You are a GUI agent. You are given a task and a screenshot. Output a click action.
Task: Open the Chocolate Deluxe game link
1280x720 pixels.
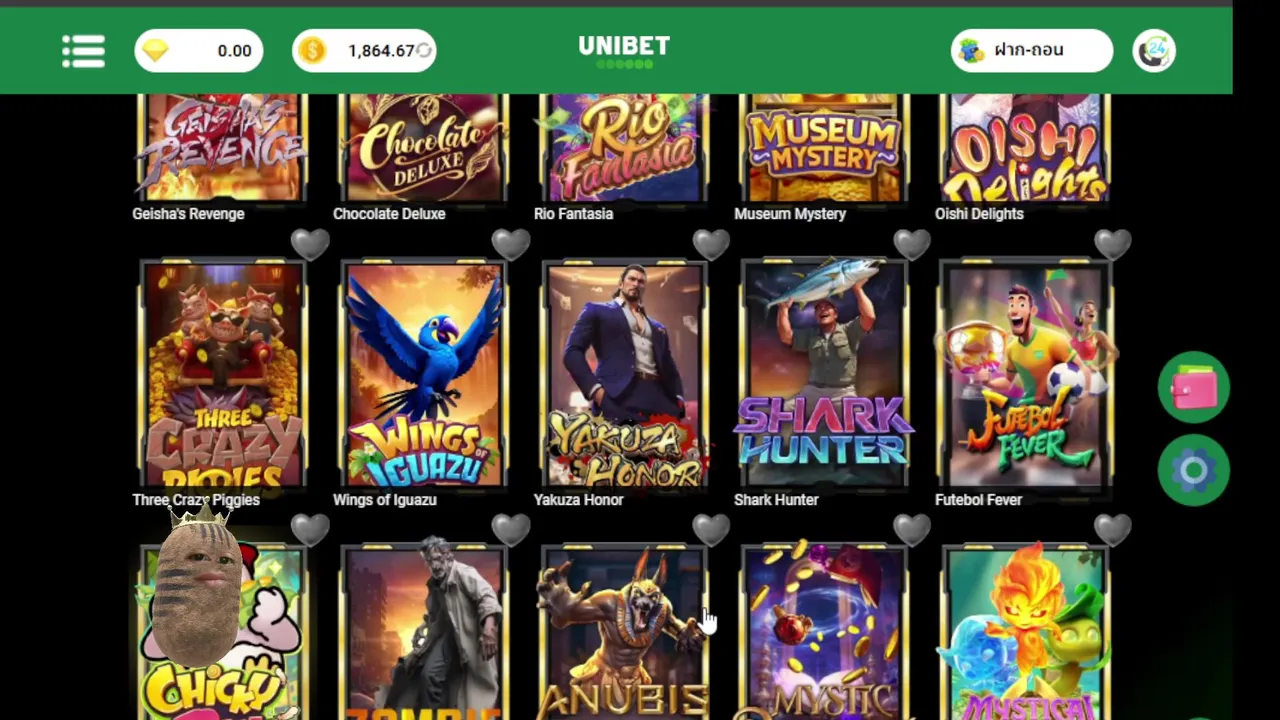pyautogui.click(x=389, y=214)
